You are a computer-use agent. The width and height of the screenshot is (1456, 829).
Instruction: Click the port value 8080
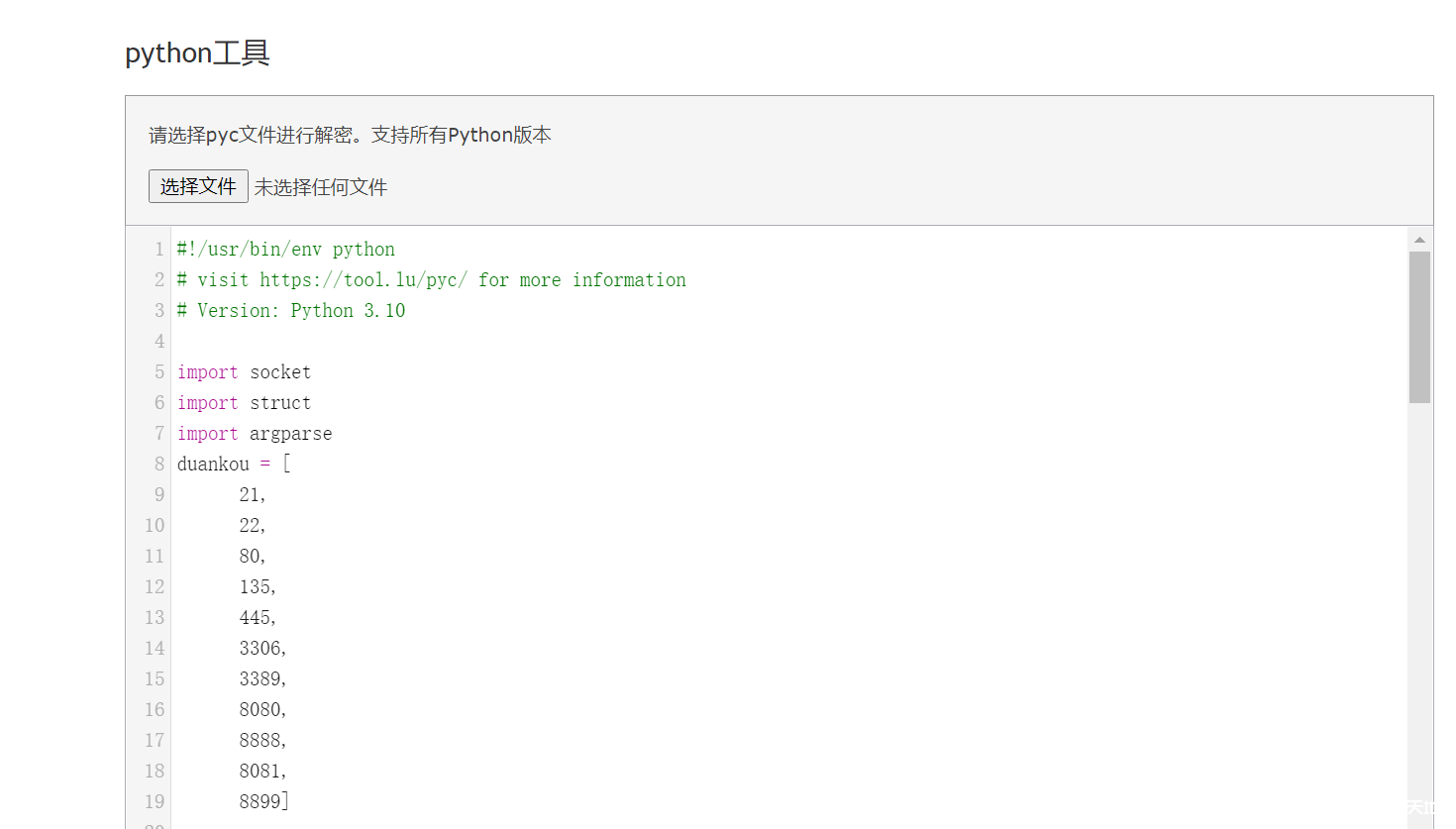(260, 709)
